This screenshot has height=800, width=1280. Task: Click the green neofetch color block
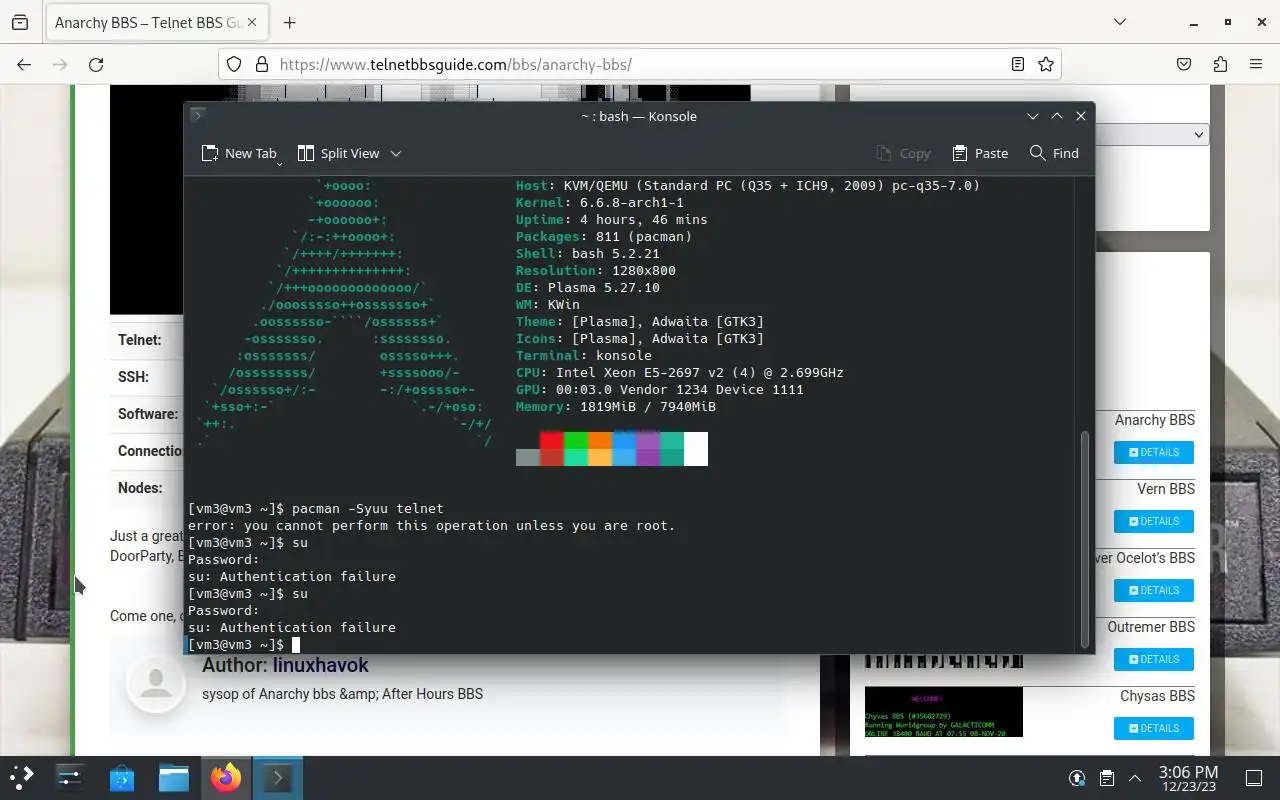(x=576, y=441)
